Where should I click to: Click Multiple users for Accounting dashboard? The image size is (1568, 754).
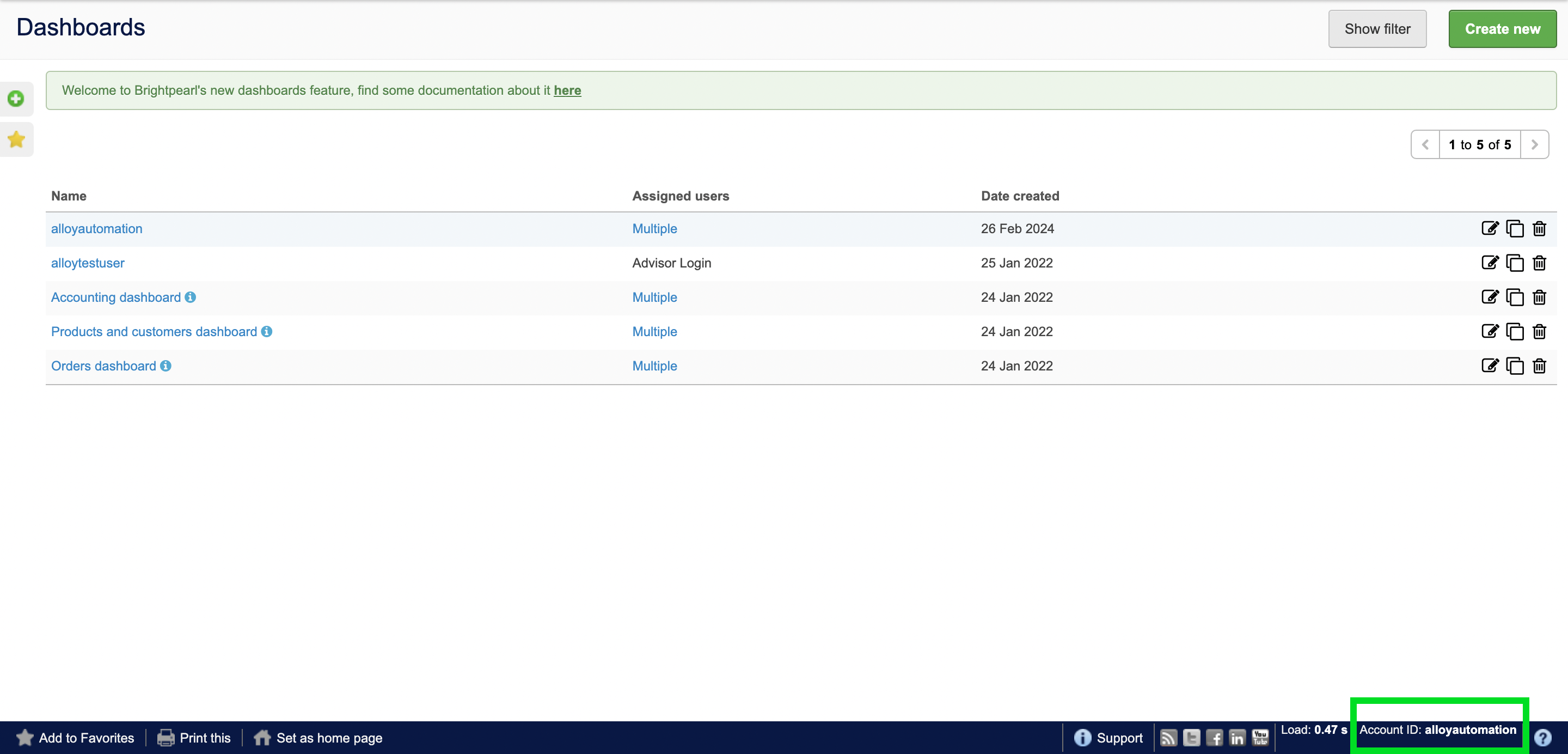point(654,297)
